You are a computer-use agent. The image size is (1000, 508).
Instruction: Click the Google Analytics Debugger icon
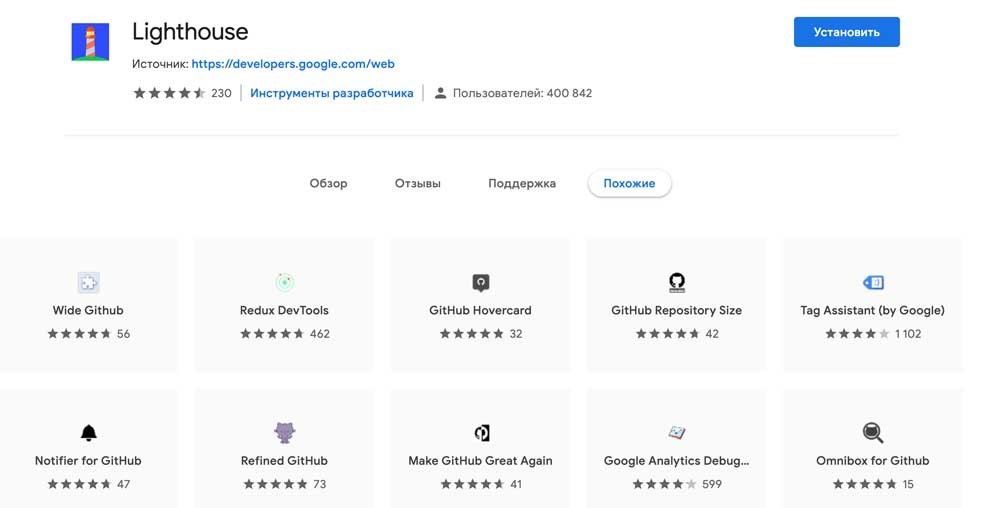pyautogui.click(x=676, y=433)
